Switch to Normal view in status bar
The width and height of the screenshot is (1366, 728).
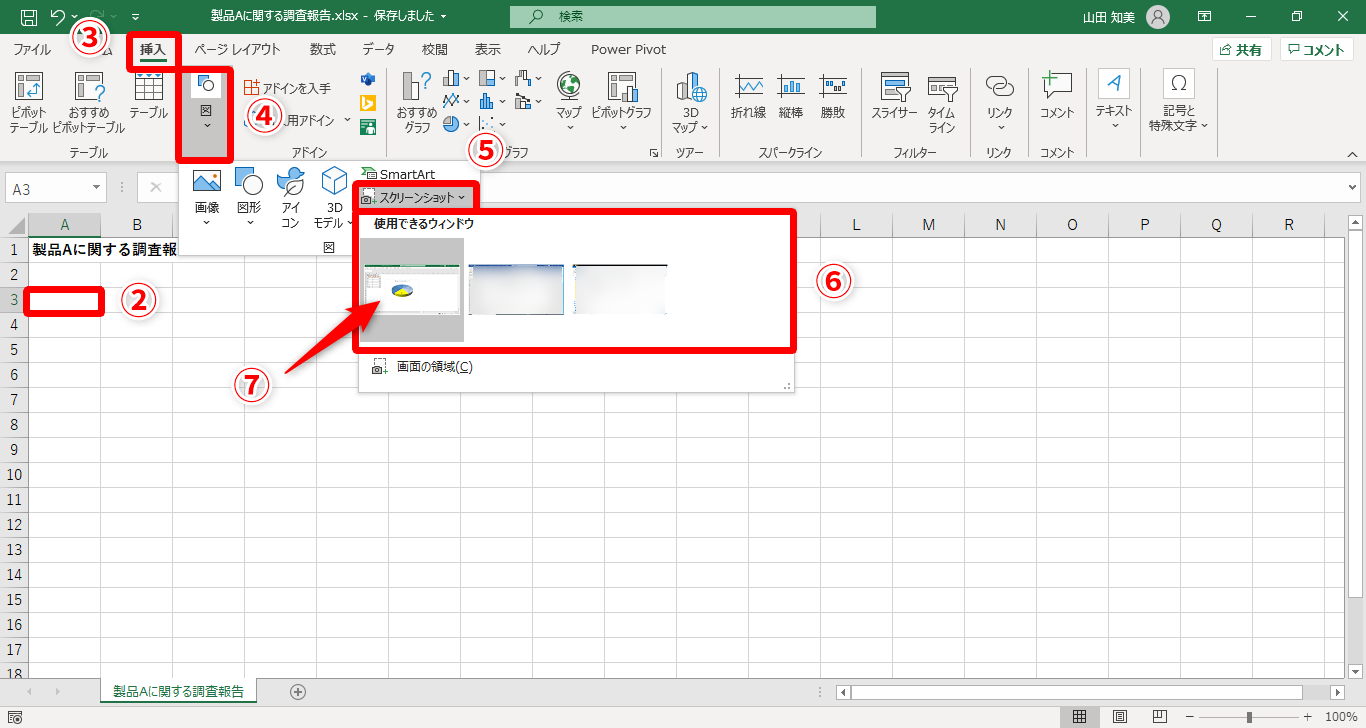pos(1080,717)
